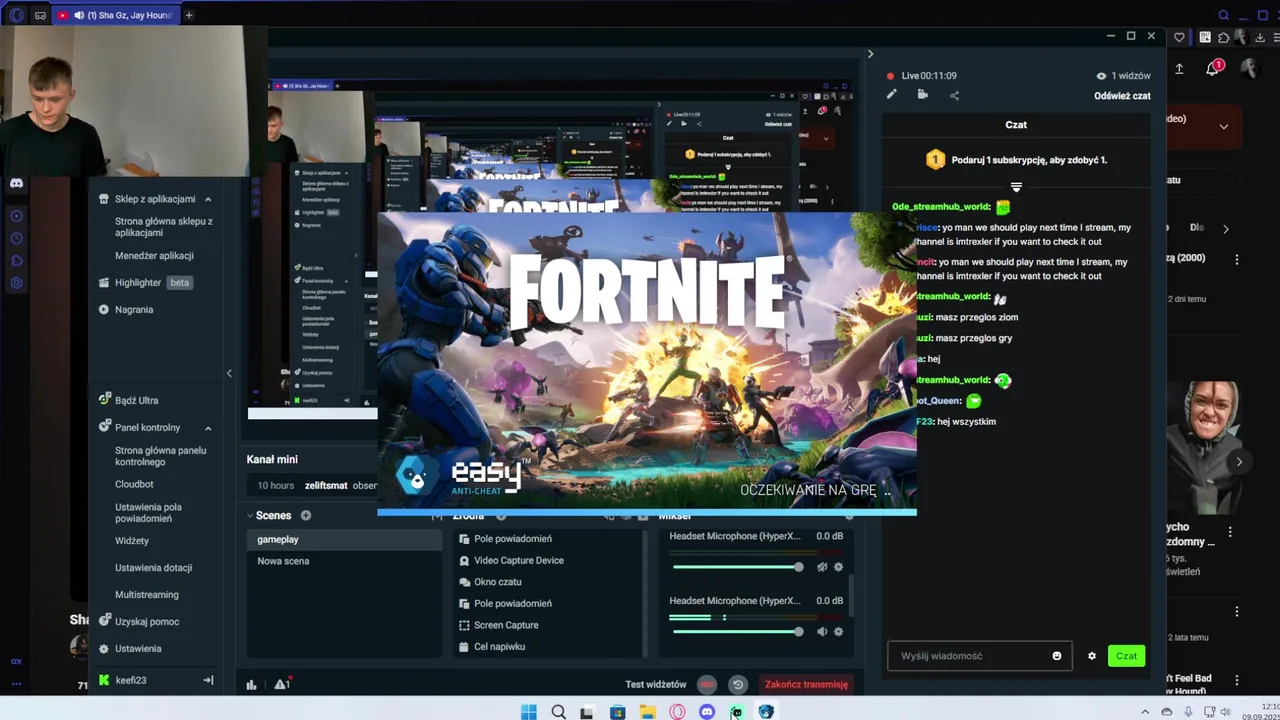
Task: Open Strona główna sklepu z aplikacjami
Action: (x=164, y=227)
